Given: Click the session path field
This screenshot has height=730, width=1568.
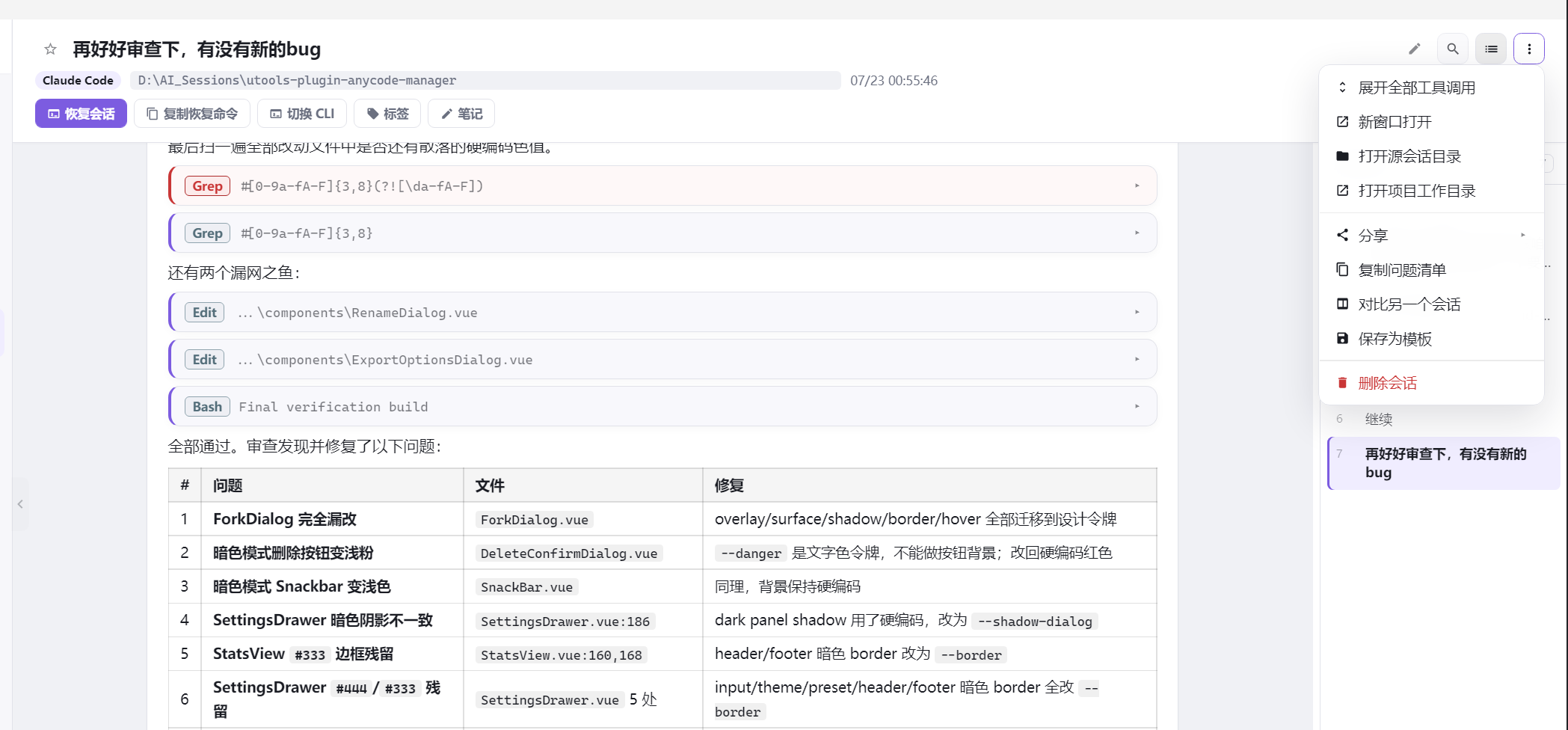Looking at the screenshot, I should coord(485,80).
